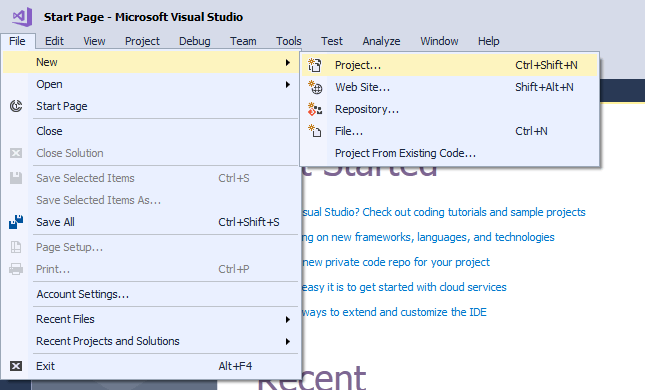Choose Project... in New submenu
This screenshot has width=645, height=390.
[x=450, y=65]
